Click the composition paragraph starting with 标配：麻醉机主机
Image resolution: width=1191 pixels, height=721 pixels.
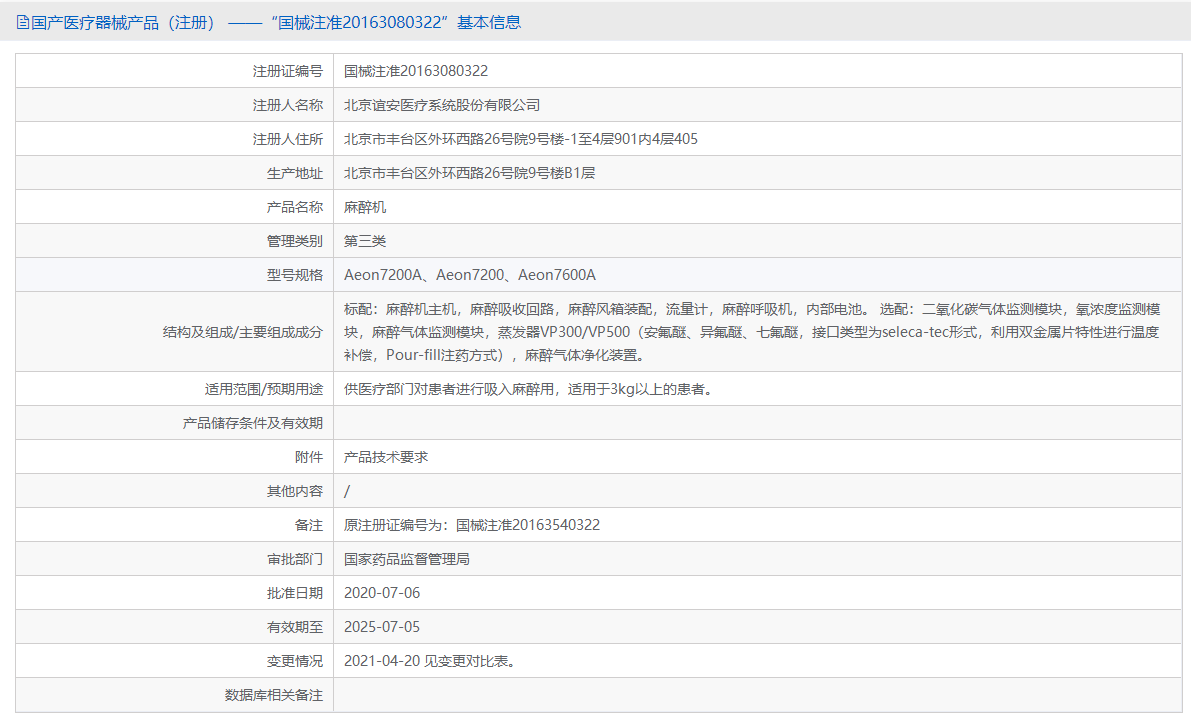[752, 332]
